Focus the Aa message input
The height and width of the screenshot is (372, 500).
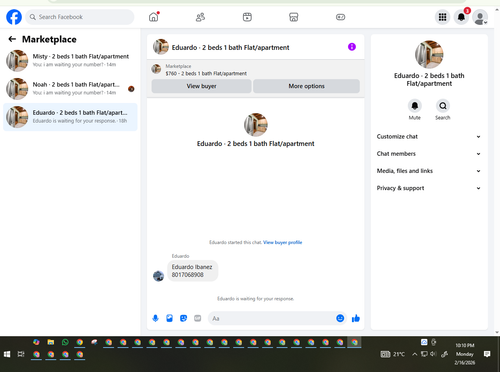click(272, 318)
